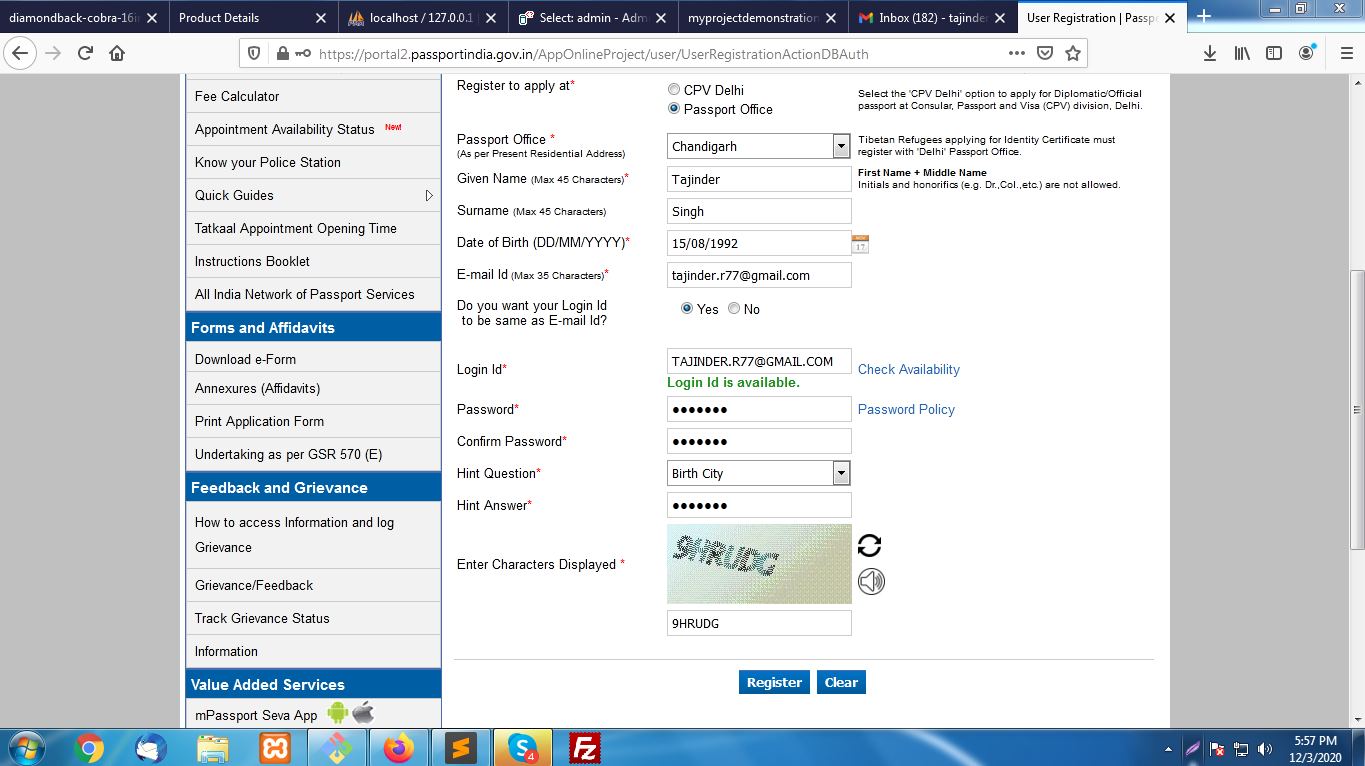
Task: Select No for Login Id same as email
Action: coord(734,309)
